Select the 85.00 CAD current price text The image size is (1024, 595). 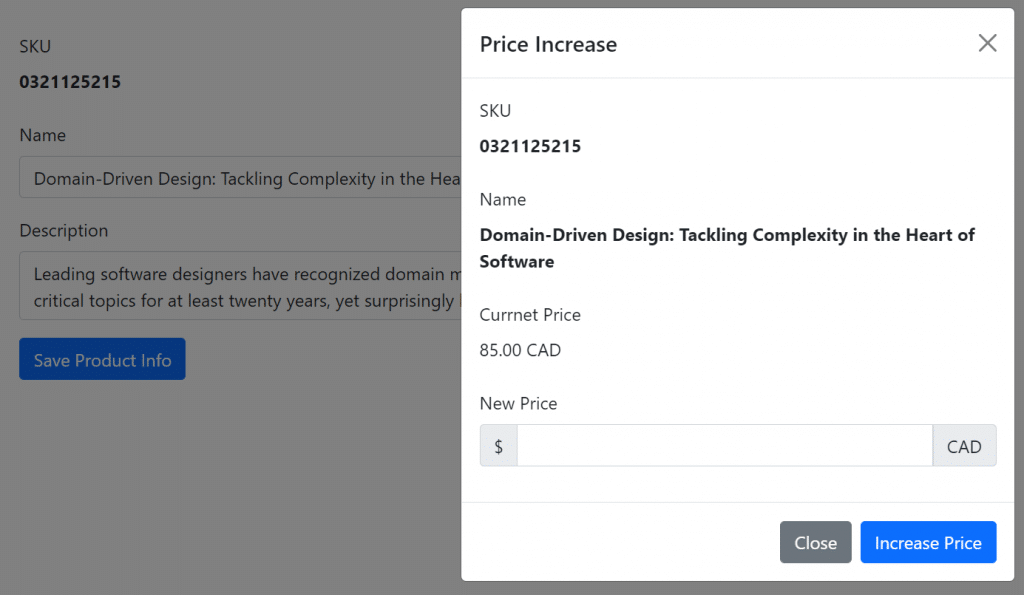(x=520, y=350)
